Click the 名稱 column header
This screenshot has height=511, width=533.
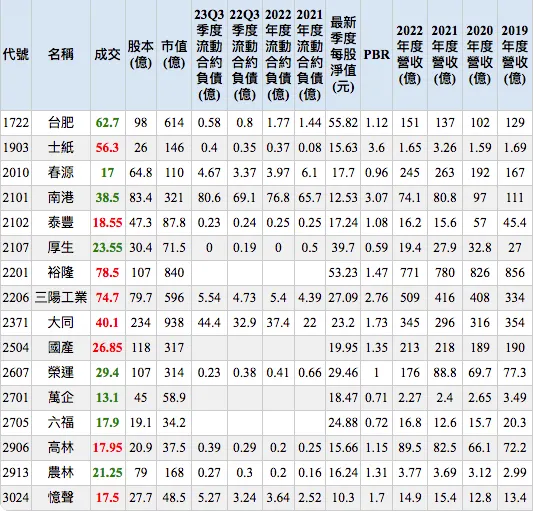coord(61,54)
